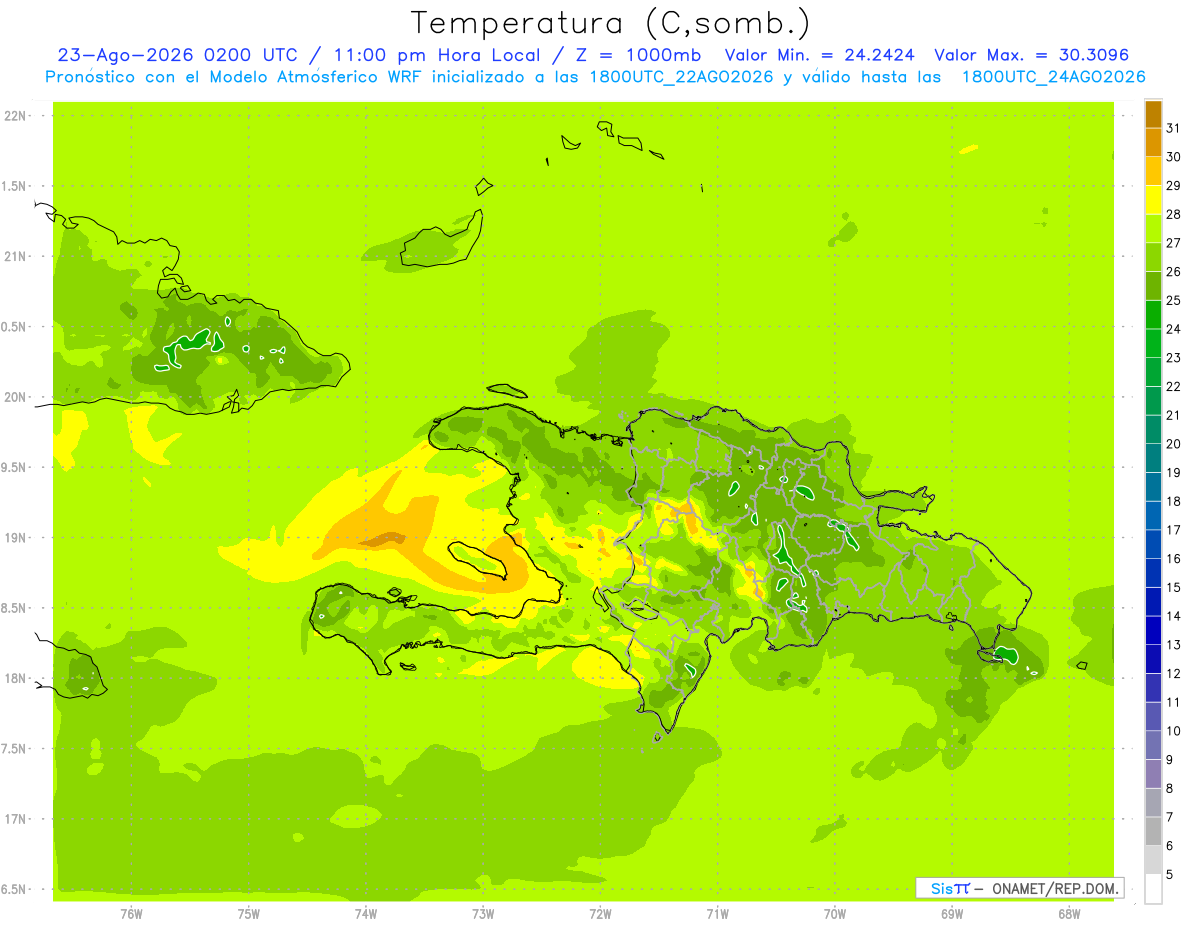Viewport: 1200px width, 927px height.
Task: Click the "76W" longitude axis label
Action: point(131,913)
